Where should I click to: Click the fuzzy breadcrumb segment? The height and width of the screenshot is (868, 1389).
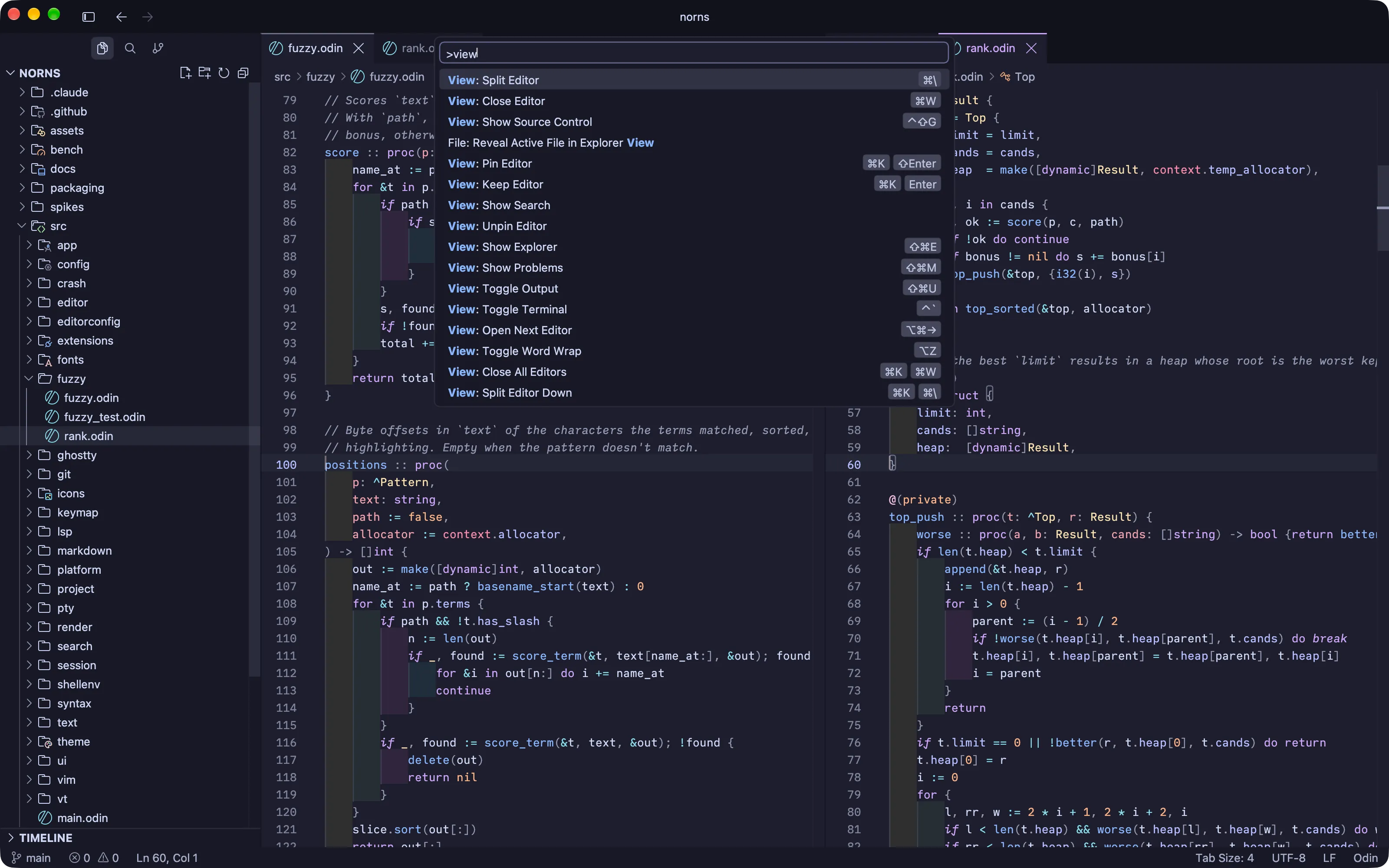point(320,77)
